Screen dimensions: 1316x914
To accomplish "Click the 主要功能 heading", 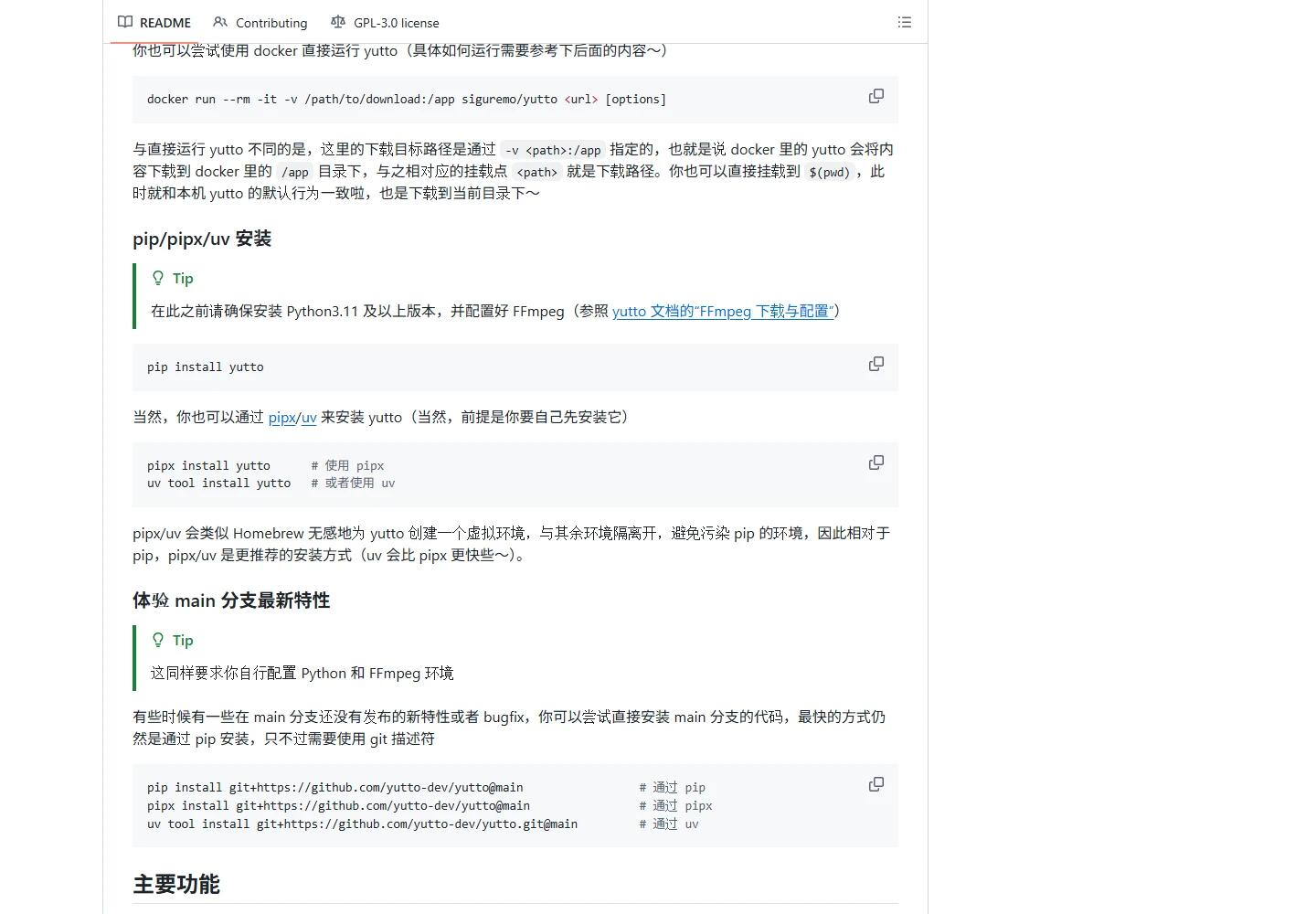I will pyautogui.click(x=176, y=884).
